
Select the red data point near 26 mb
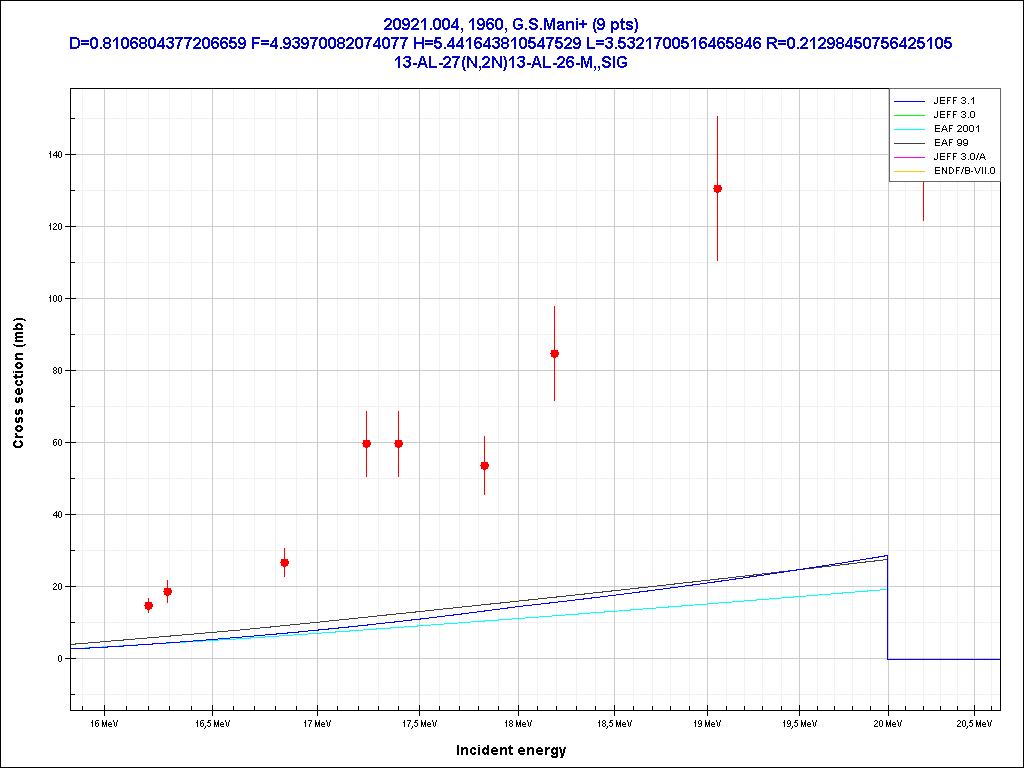click(284, 563)
